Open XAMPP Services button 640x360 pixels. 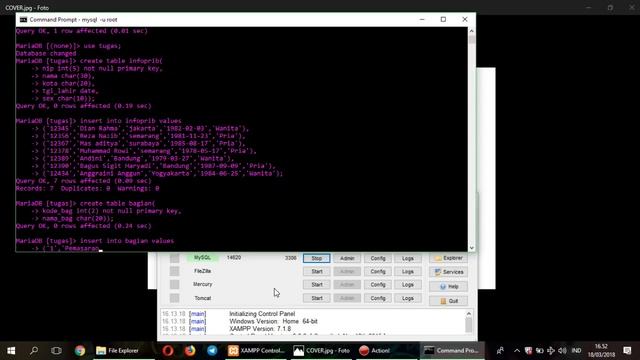[x=448, y=272]
